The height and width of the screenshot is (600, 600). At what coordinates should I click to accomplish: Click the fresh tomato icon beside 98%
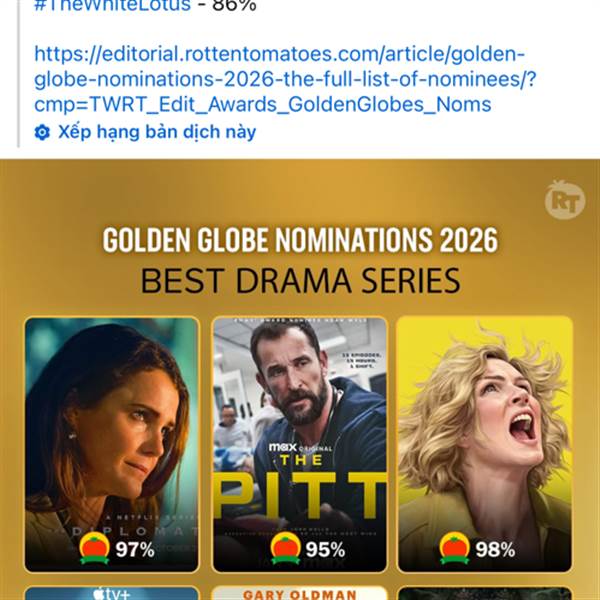point(455,548)
